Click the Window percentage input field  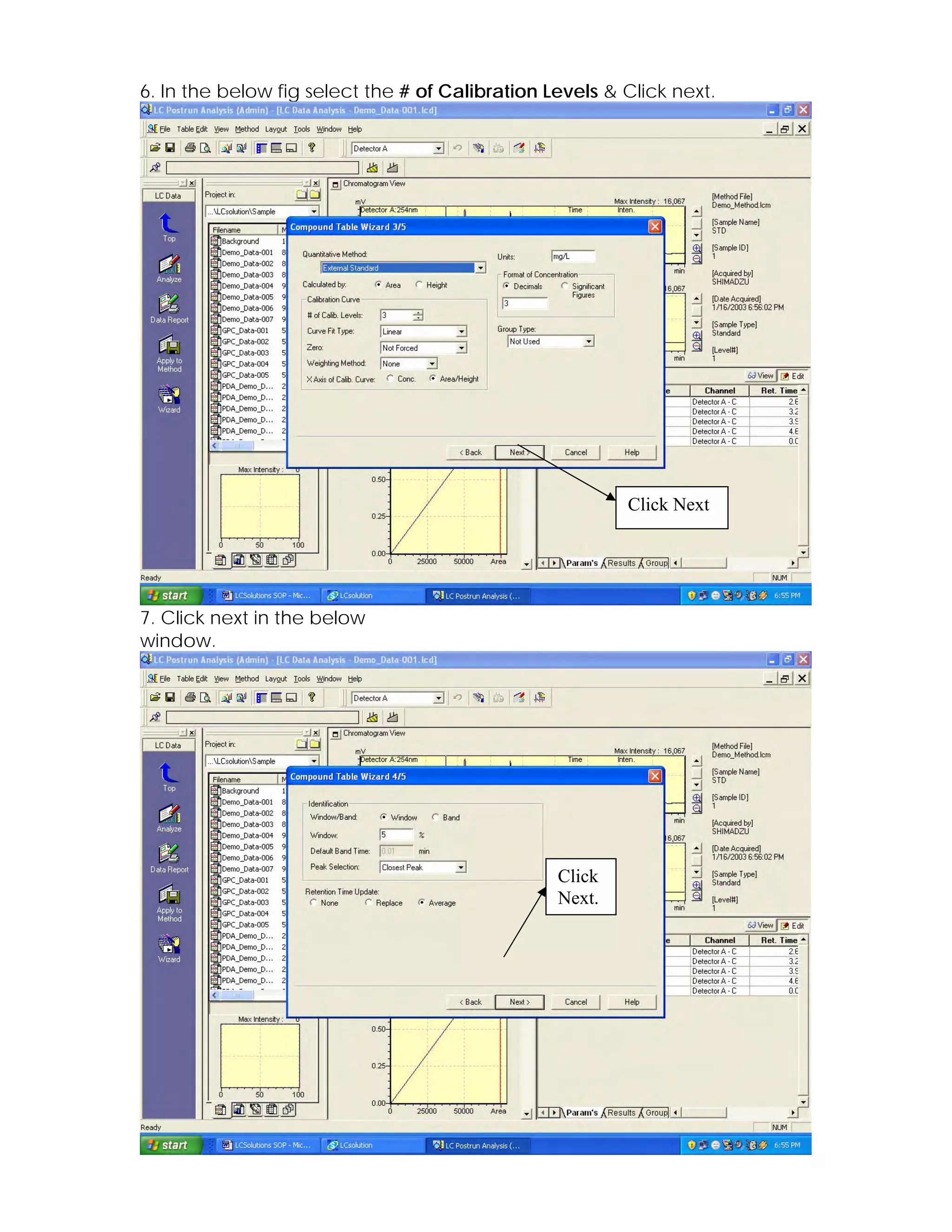tap(396, 835)
